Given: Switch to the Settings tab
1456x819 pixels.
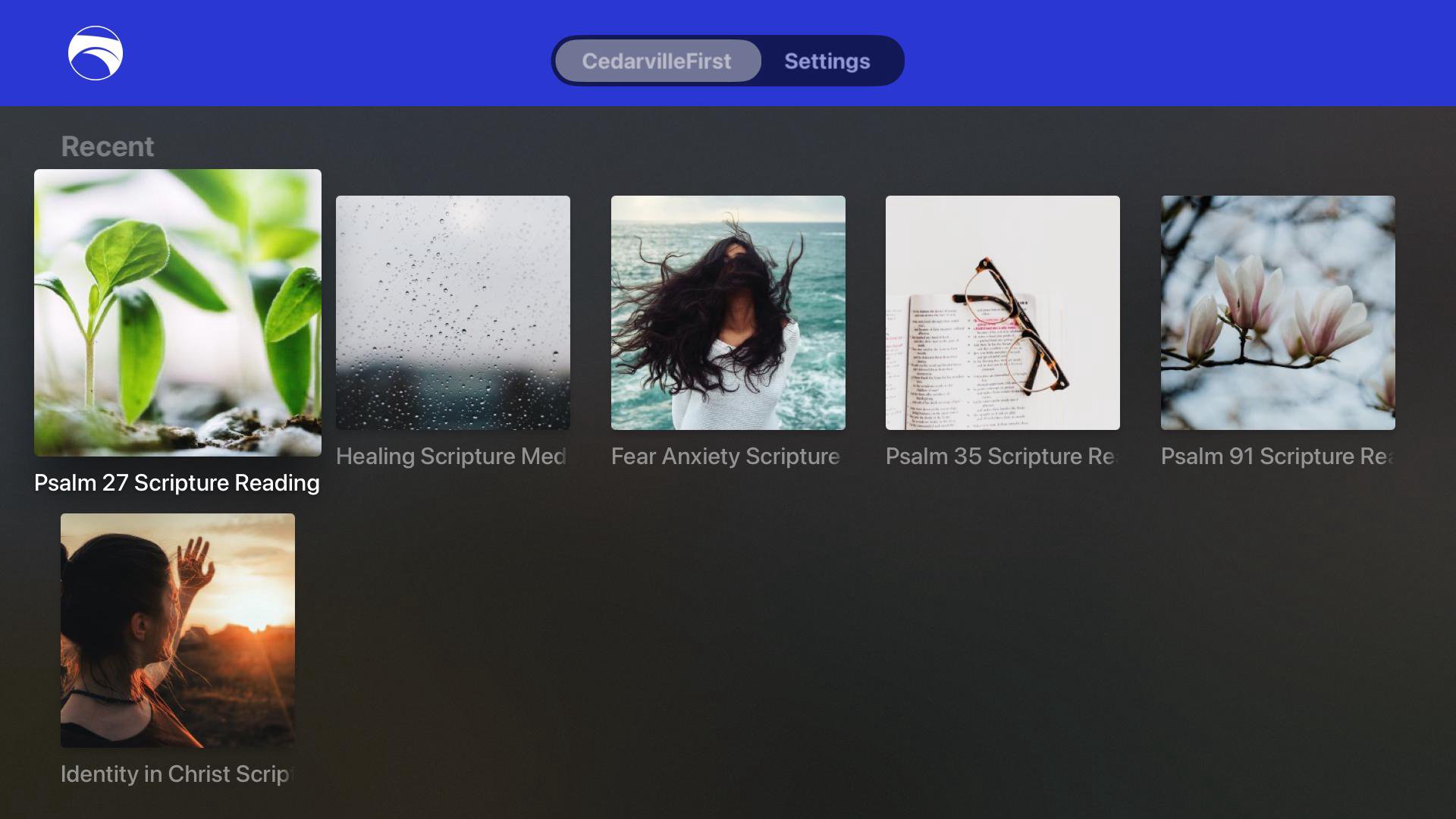Looking at the screenshot, I should tap(827, 61).
